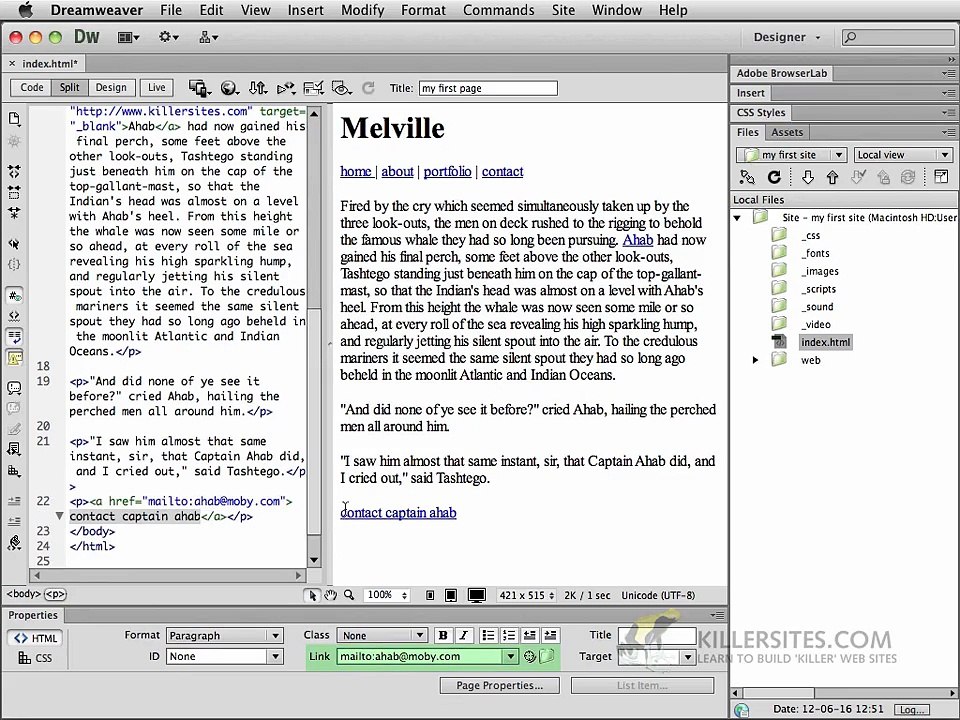Image resolution: width=960 pixels, height=720 pixels.
Task: Select CSS mode in Properties panel
Action: pyautogui.click(x=36, y=658)
